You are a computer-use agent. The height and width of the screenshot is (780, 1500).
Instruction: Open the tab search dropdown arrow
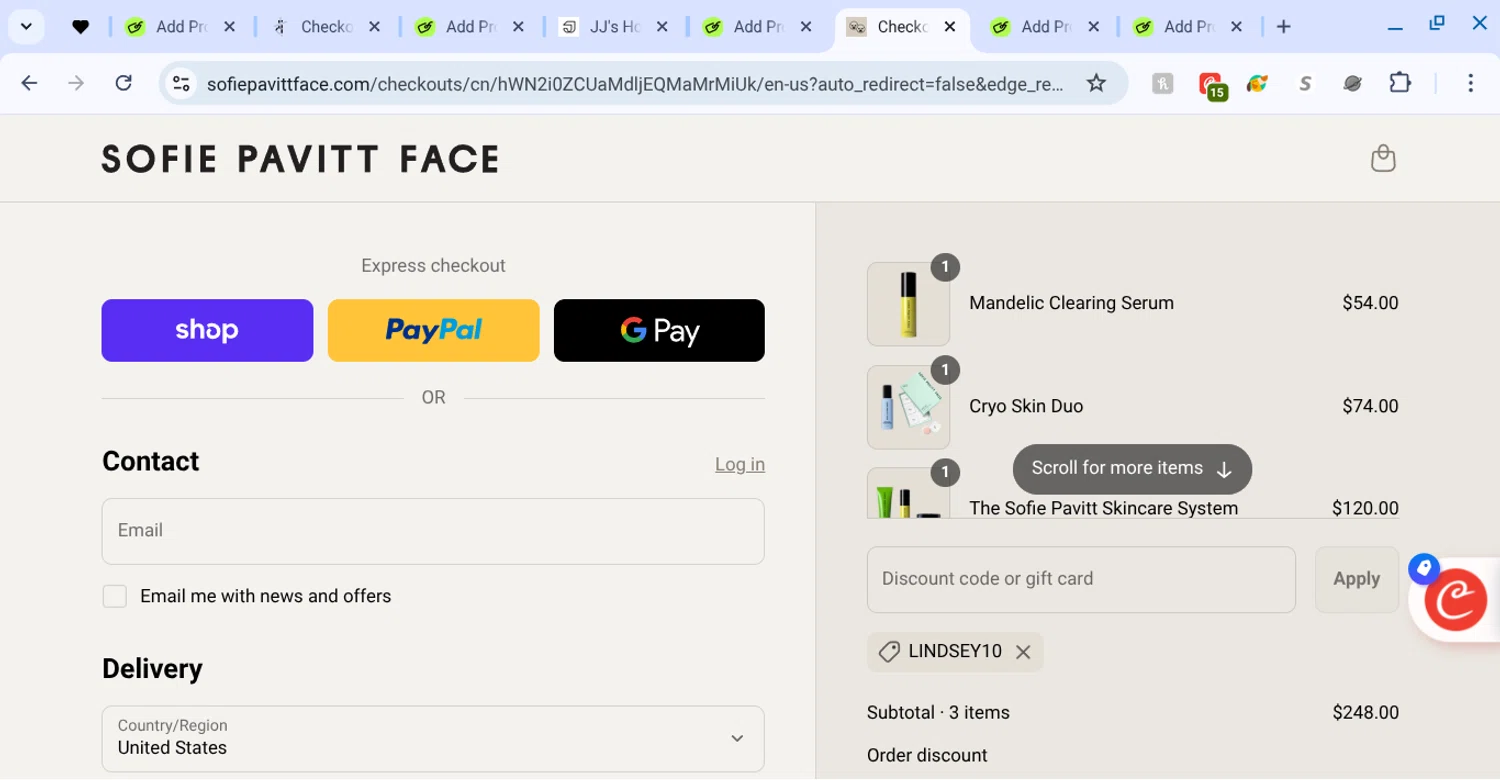27,27
